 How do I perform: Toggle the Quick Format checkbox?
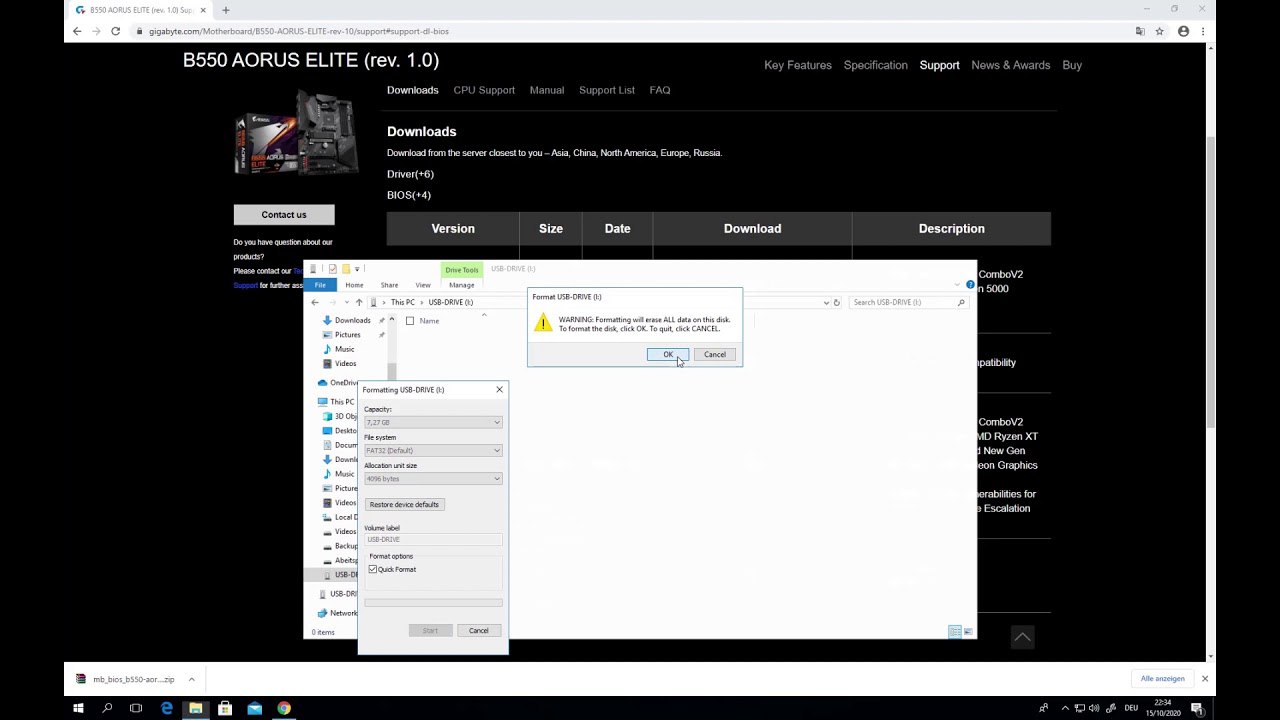point(373,569)
